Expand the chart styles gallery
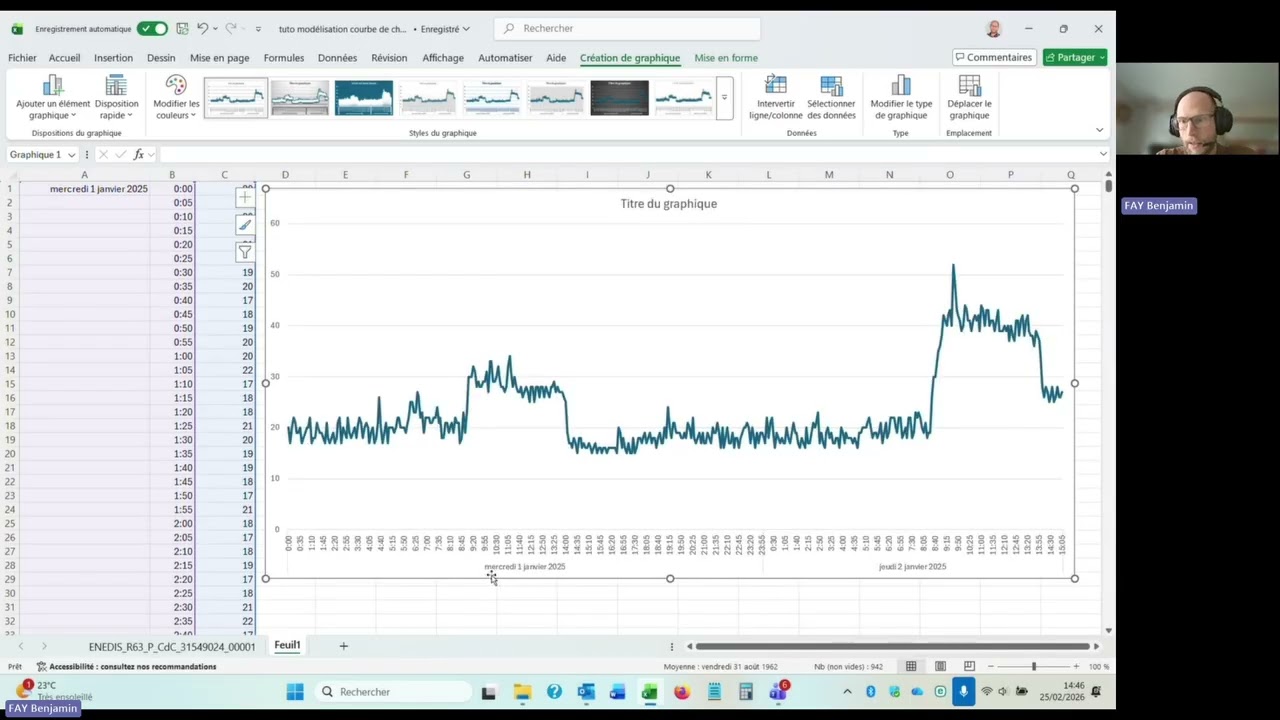The width and height of the screenshot is (1280, 720). (x=725, y=98)
